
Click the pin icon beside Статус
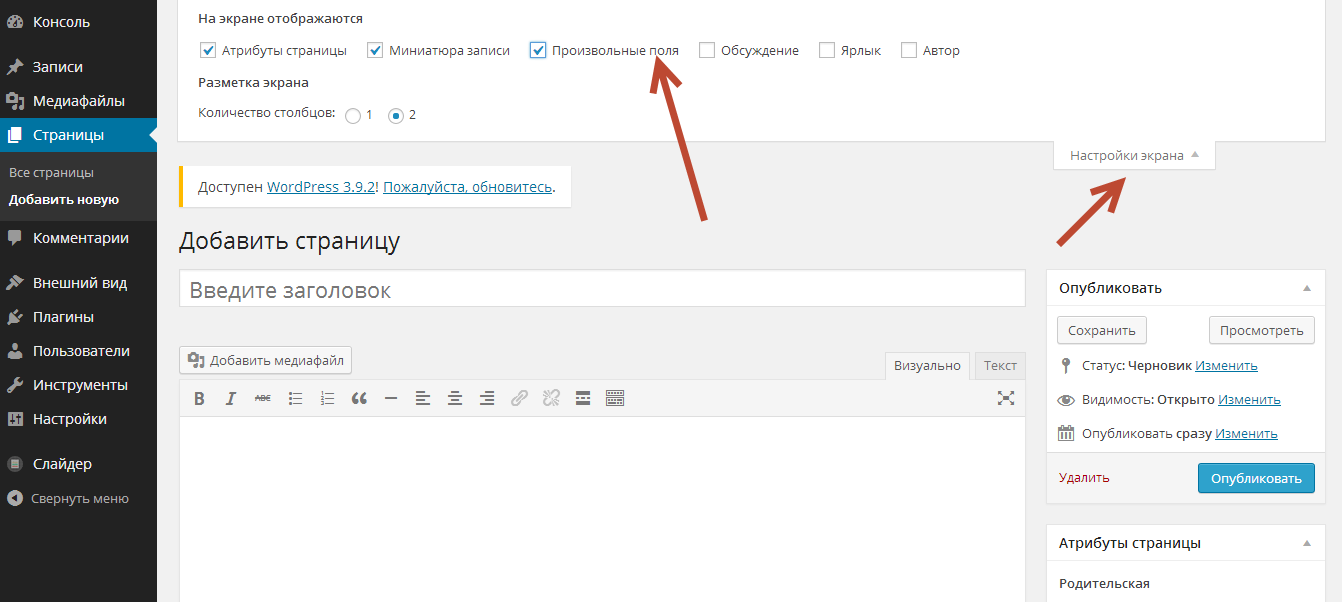(x=1066, y=366)
